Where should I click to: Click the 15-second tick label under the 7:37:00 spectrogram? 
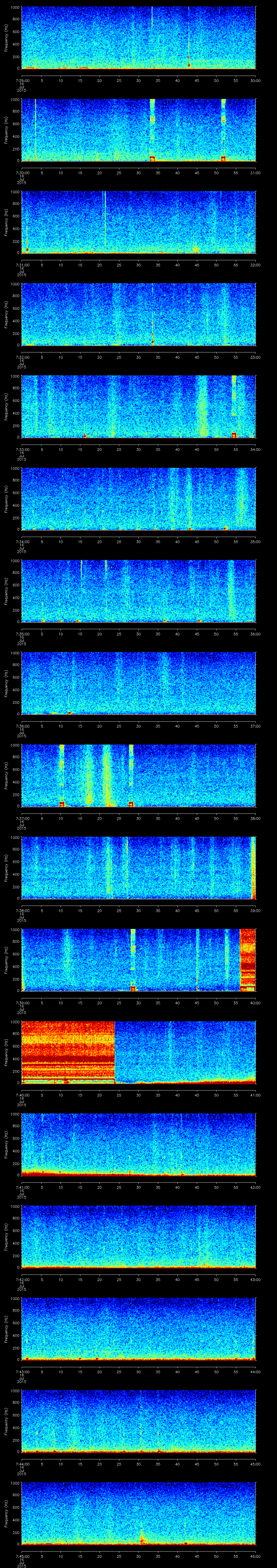[x=80, y=818]
